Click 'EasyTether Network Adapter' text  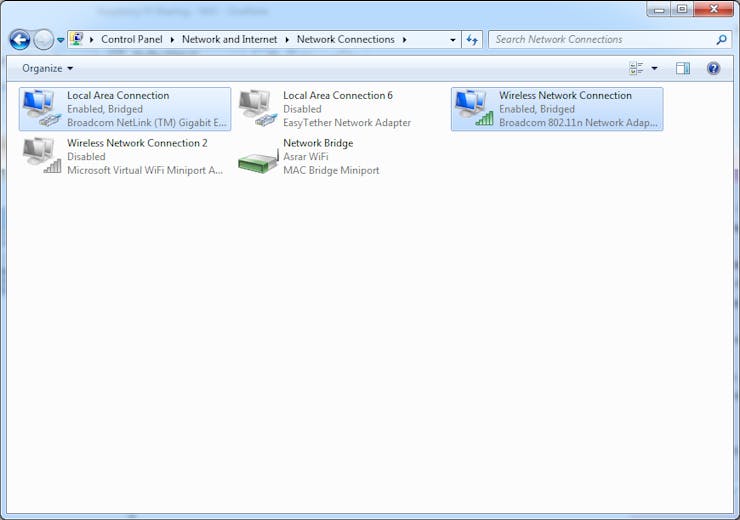347,123
